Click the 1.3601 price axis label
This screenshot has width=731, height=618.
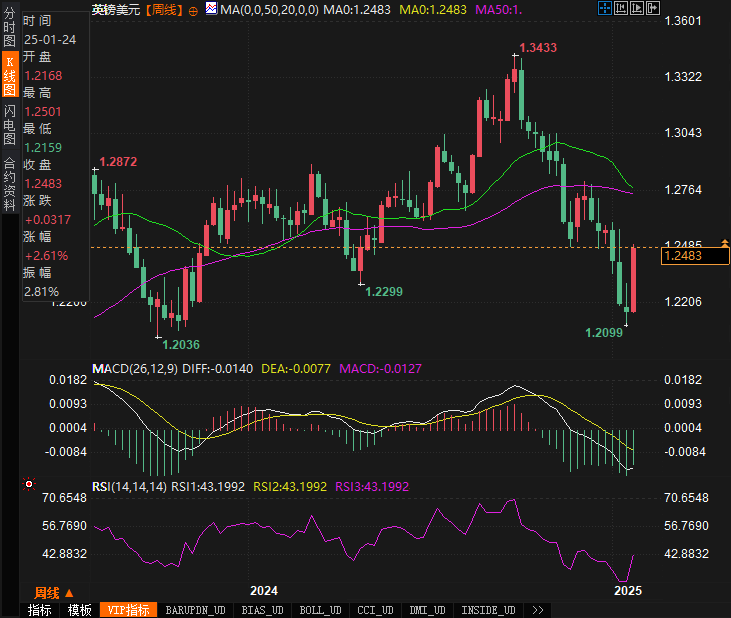(683, 21)
